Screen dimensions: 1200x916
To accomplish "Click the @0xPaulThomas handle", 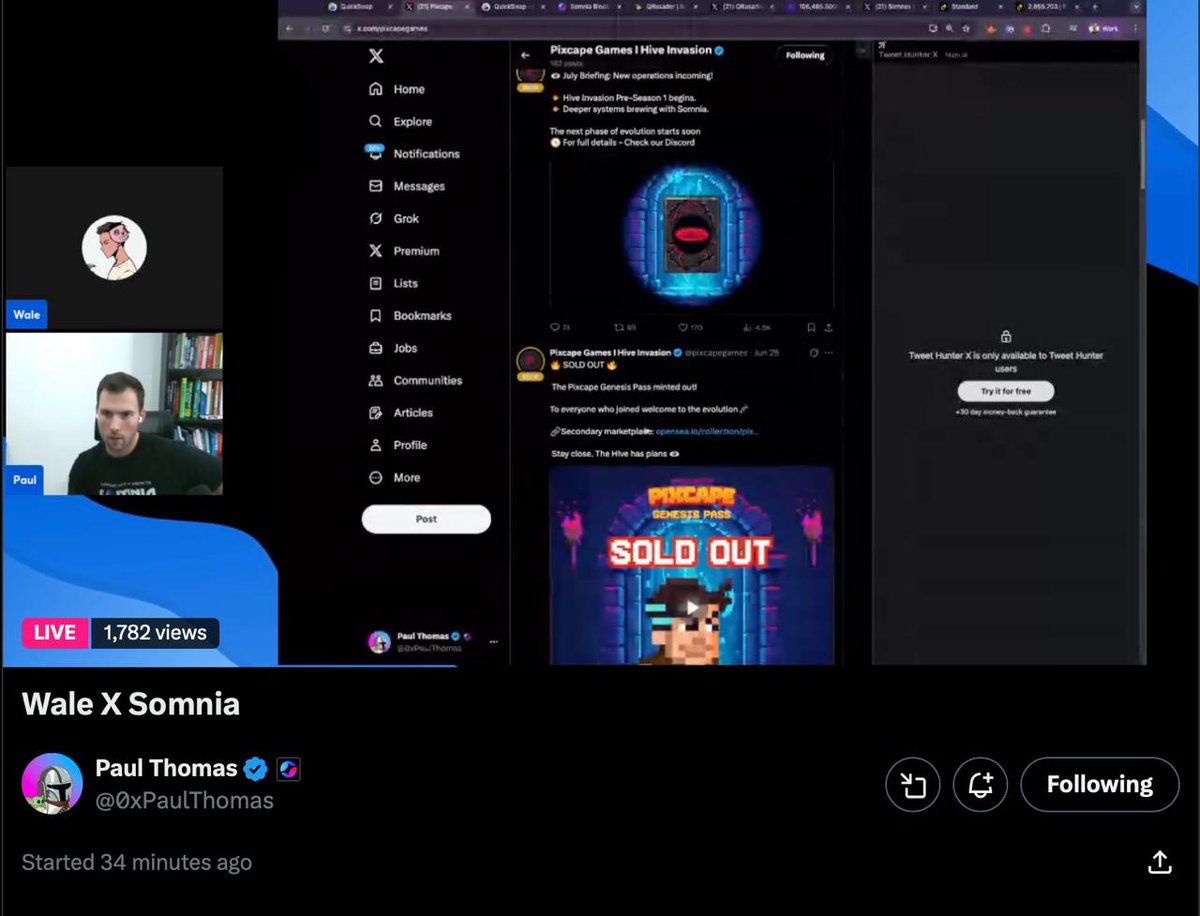I will [184, 801].
